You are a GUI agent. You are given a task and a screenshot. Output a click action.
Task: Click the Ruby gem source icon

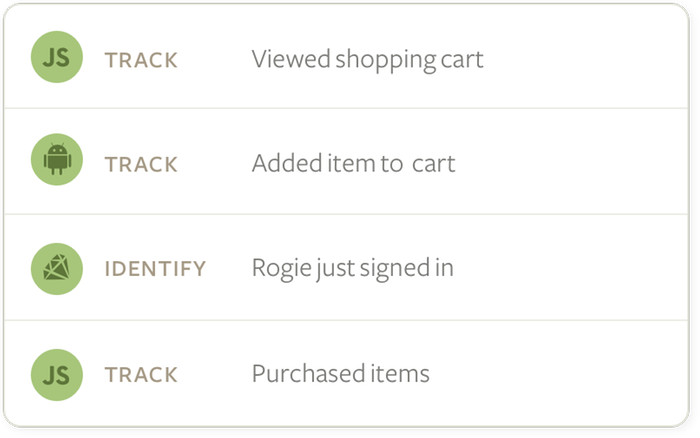57,269
